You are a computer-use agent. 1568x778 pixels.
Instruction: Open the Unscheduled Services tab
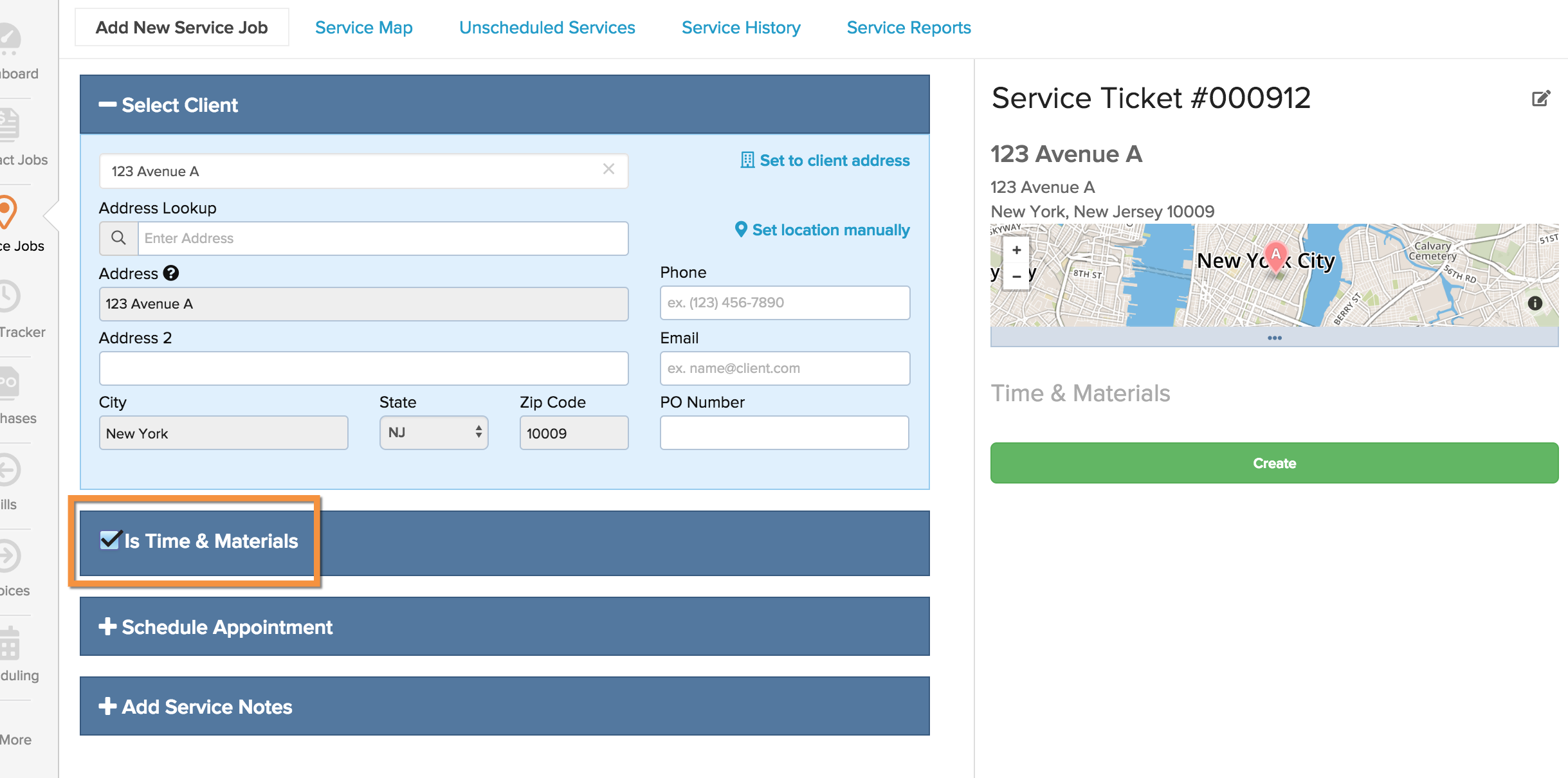pos(547,28)
